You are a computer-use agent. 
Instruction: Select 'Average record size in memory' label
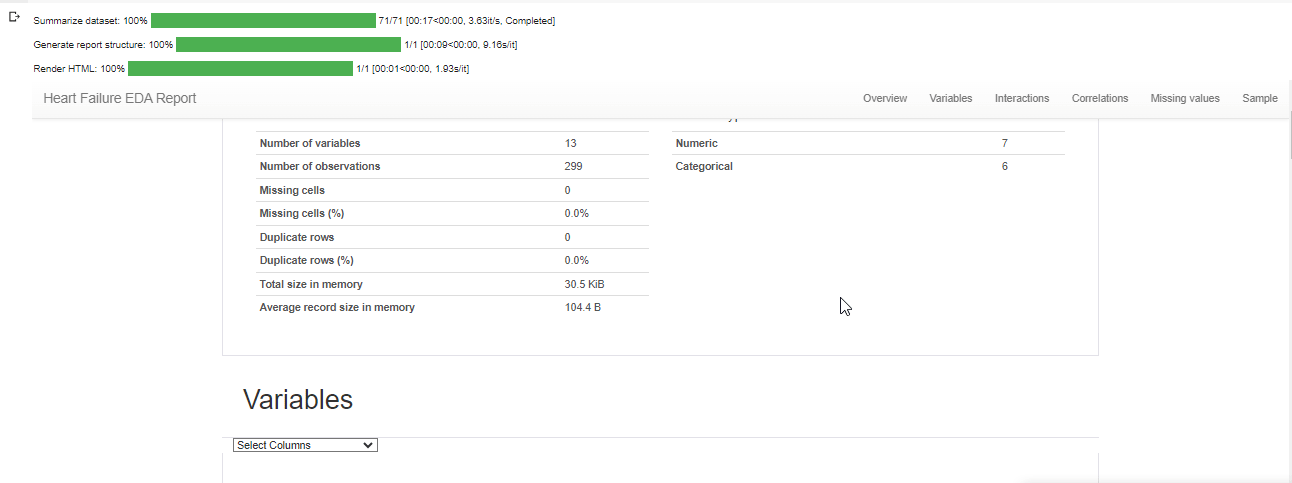(337, 307)
